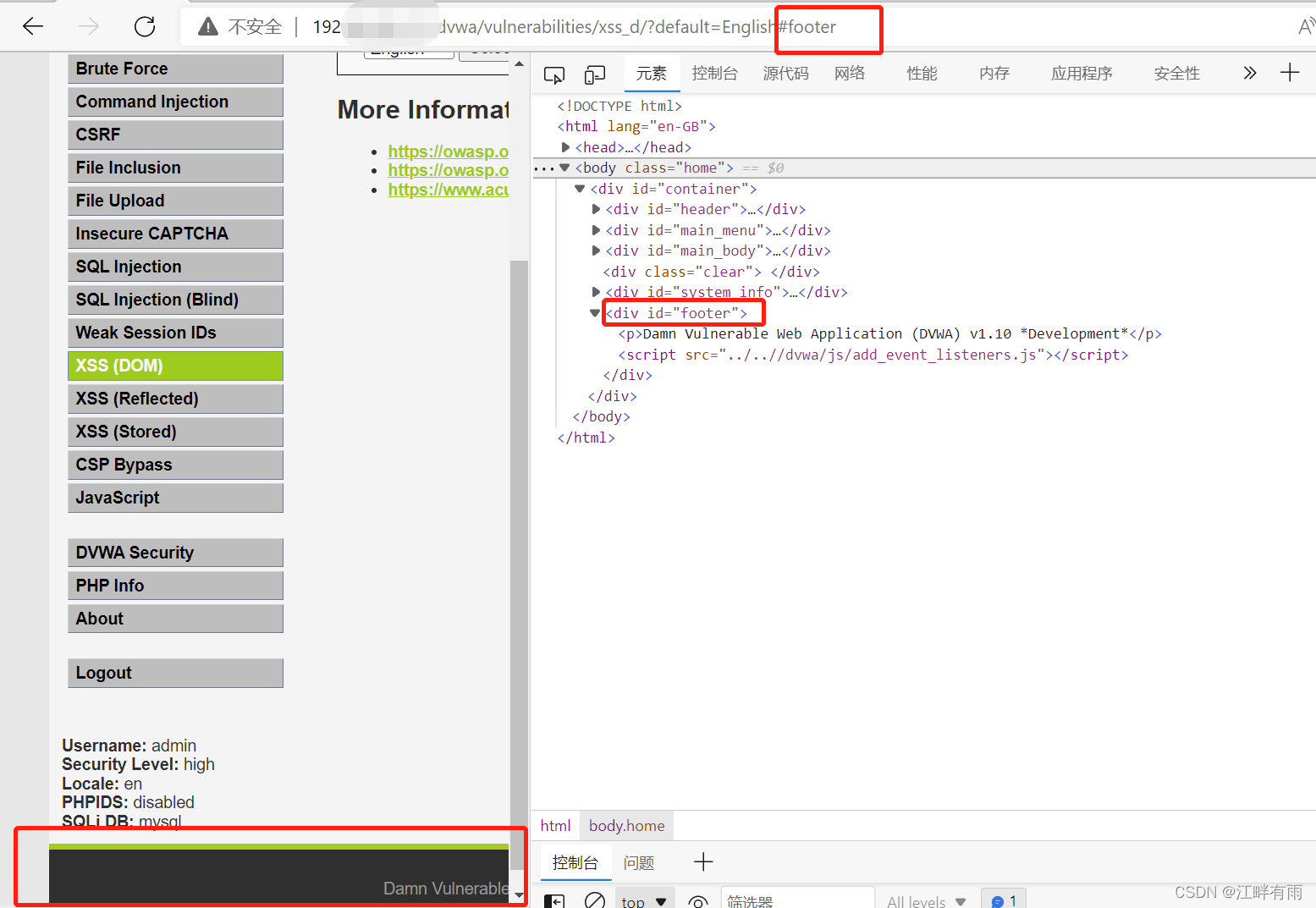Open the top context dropdown
1316x908 pixels.
[x=645, y=901]
